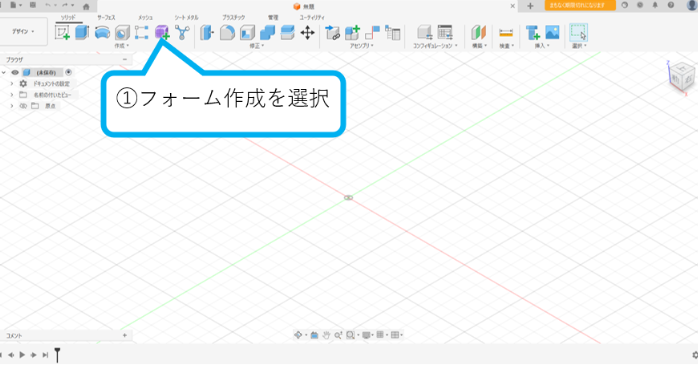Select the Create Sketch tool
The width and height of the screenshot is (698, 365).
pyautogui.click(x=62, y=32)
